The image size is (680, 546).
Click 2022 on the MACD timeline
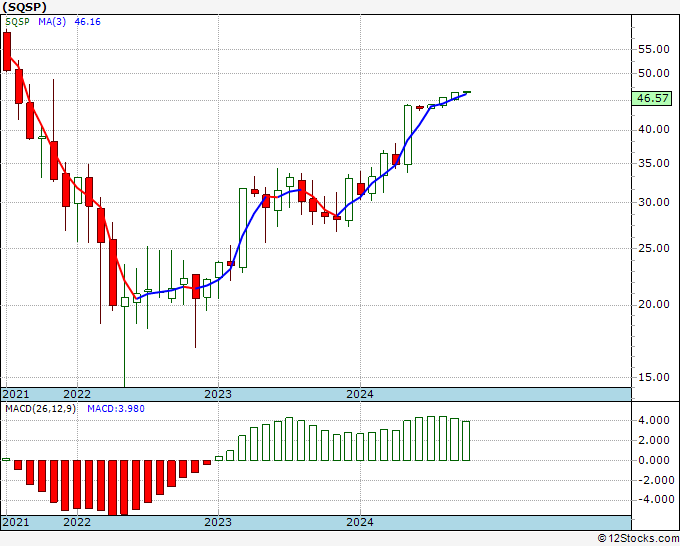click(77, 522)
